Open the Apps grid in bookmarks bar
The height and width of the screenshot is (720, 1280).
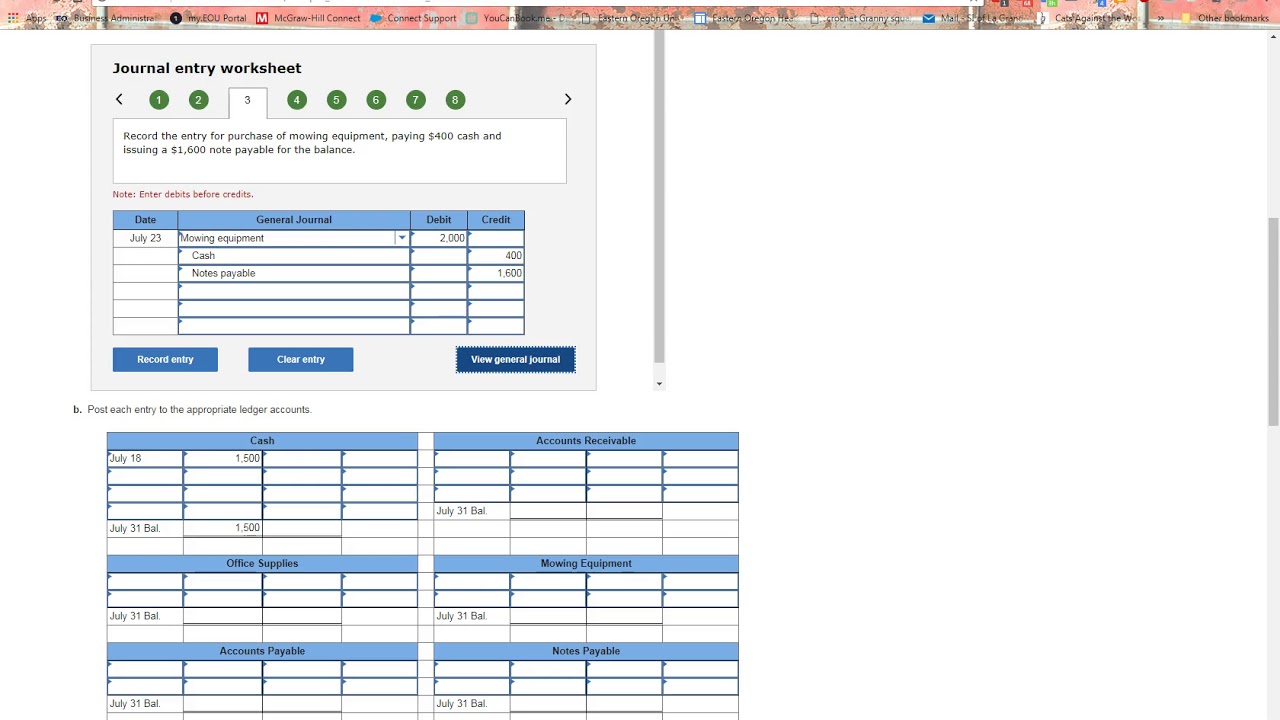pos(29,18)
